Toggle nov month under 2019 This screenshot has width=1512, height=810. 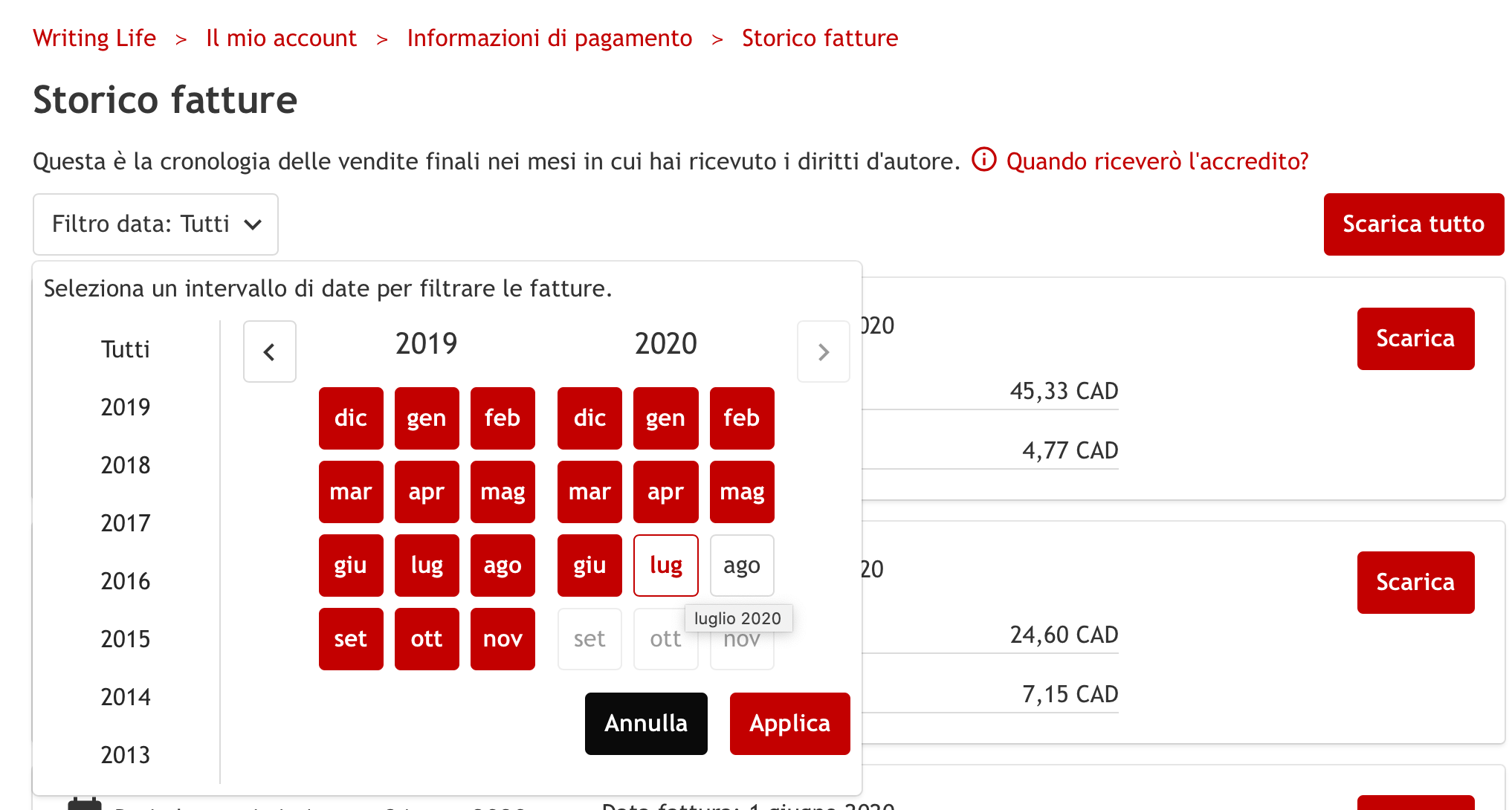pyautogui.click(x=503, y=639)
